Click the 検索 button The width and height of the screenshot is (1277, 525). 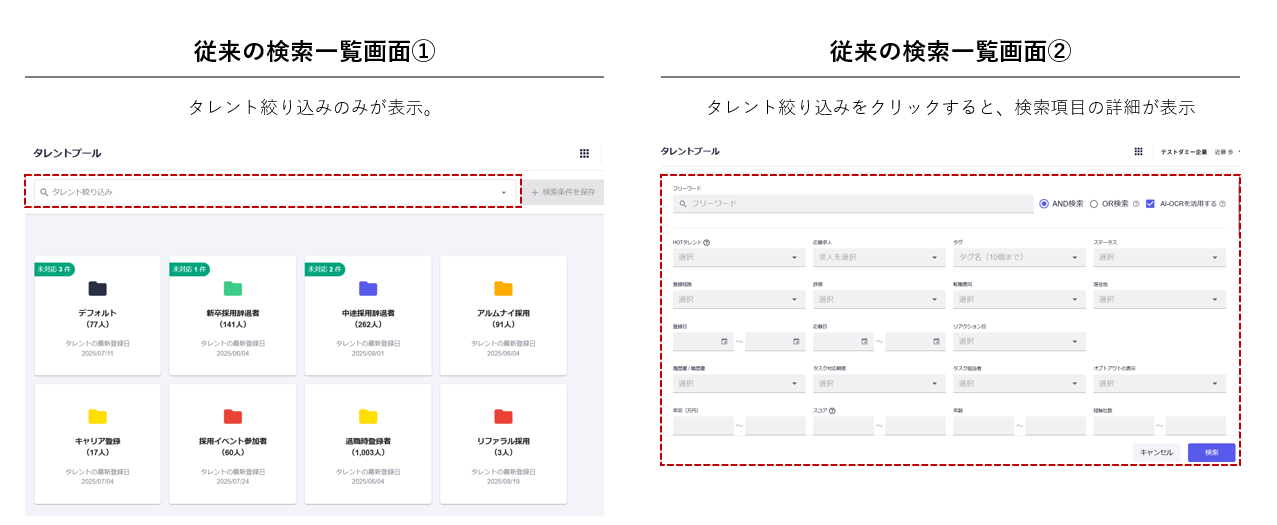pos(1211,452)
